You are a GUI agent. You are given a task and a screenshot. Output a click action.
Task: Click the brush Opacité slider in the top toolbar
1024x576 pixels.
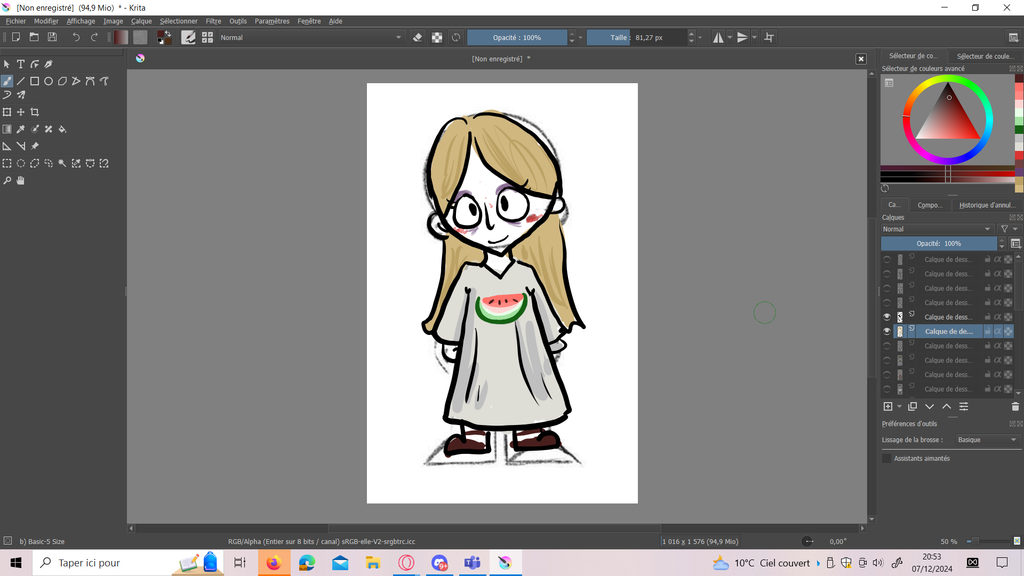tap(517, 37)
